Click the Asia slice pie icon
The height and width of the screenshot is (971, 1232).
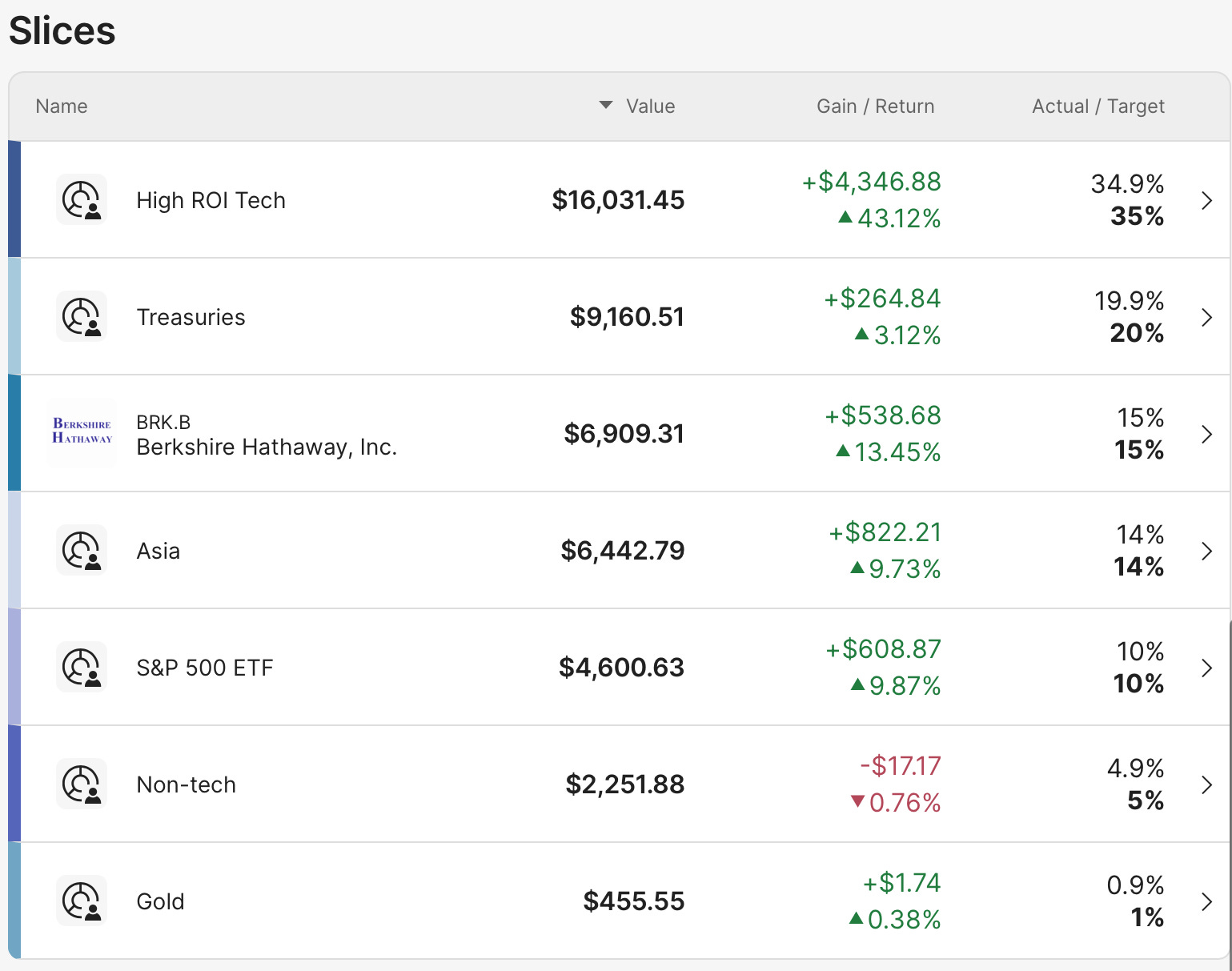click(x=82, y=551)
